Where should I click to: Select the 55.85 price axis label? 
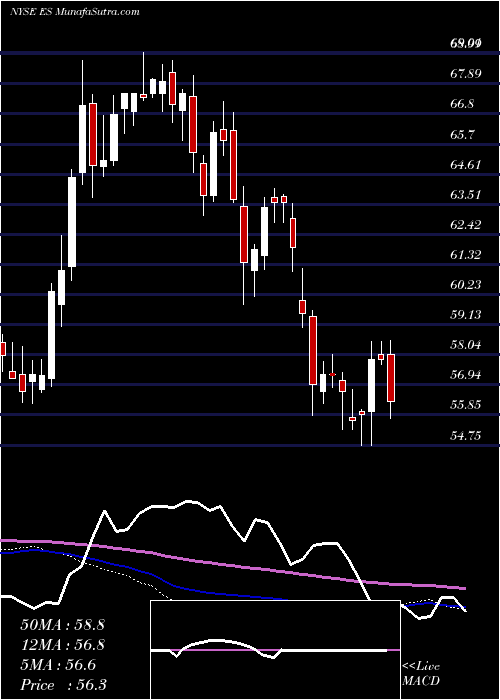tap(466, 405)
